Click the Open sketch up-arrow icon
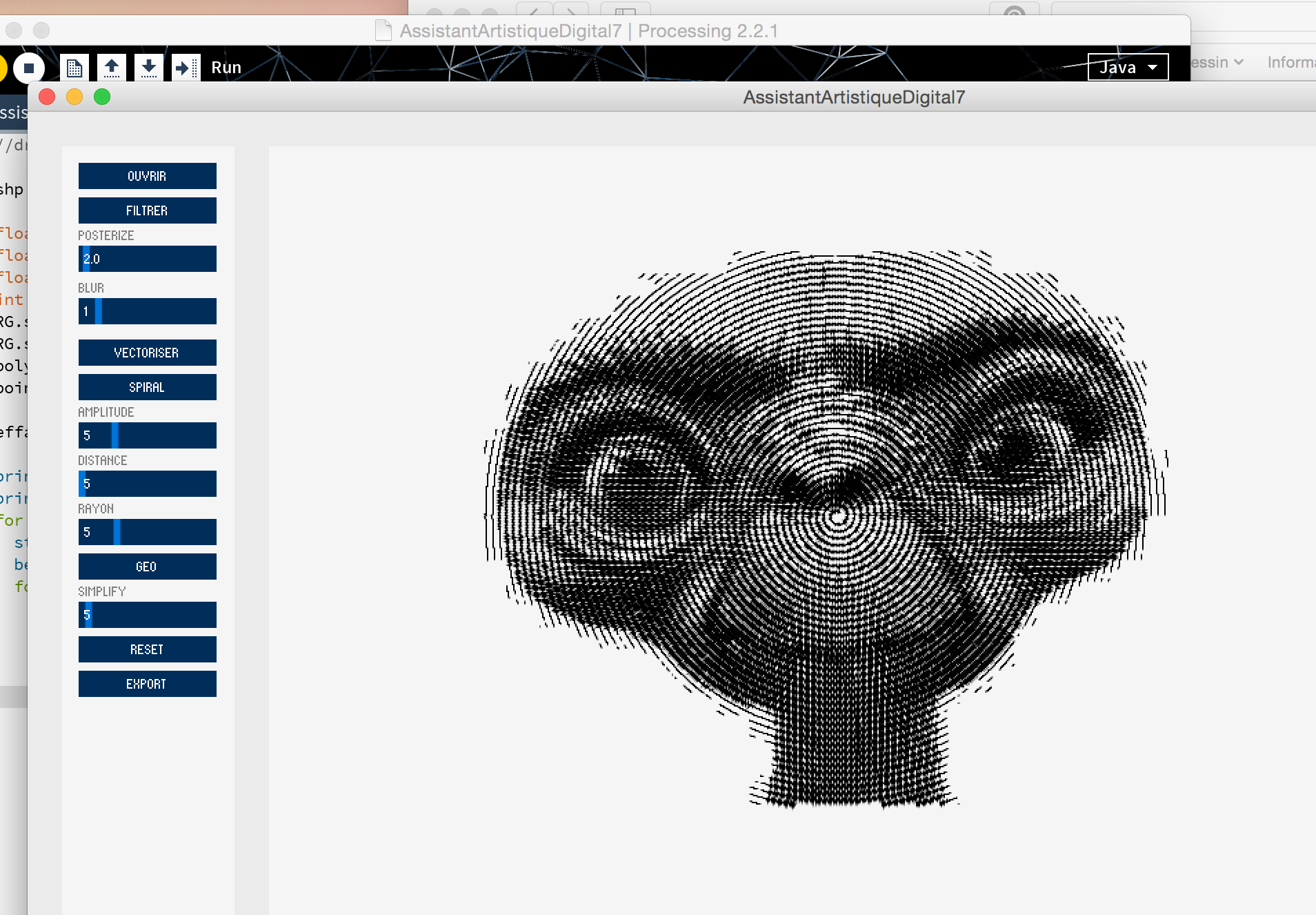The width and height of the screenshot is (1316, 915). click(112, 68)
